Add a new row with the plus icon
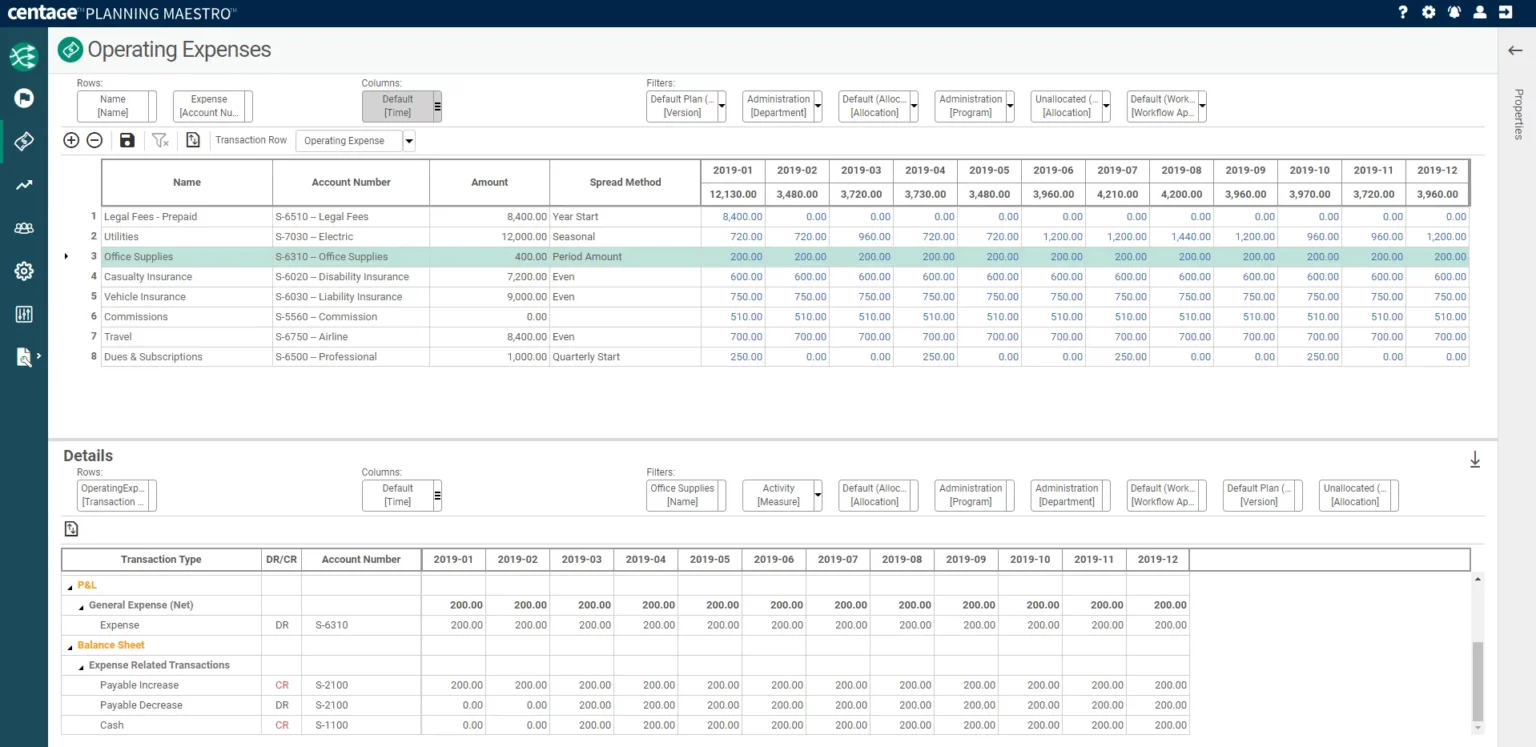Image resolution: width=1536 pixels, height=747 pixels. coord(71,140)
